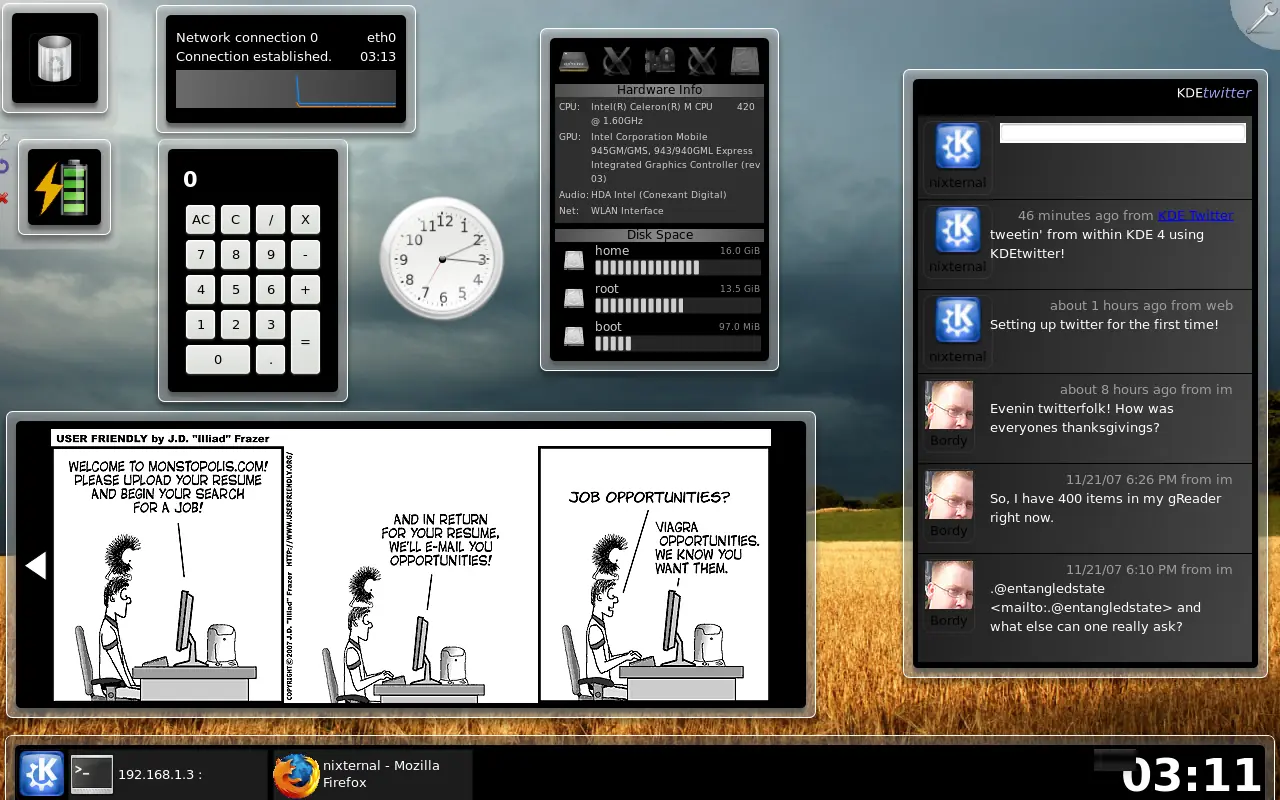Click 'HDA Intel (Conexant Digital)' audio entry

[x=658, y=195]
